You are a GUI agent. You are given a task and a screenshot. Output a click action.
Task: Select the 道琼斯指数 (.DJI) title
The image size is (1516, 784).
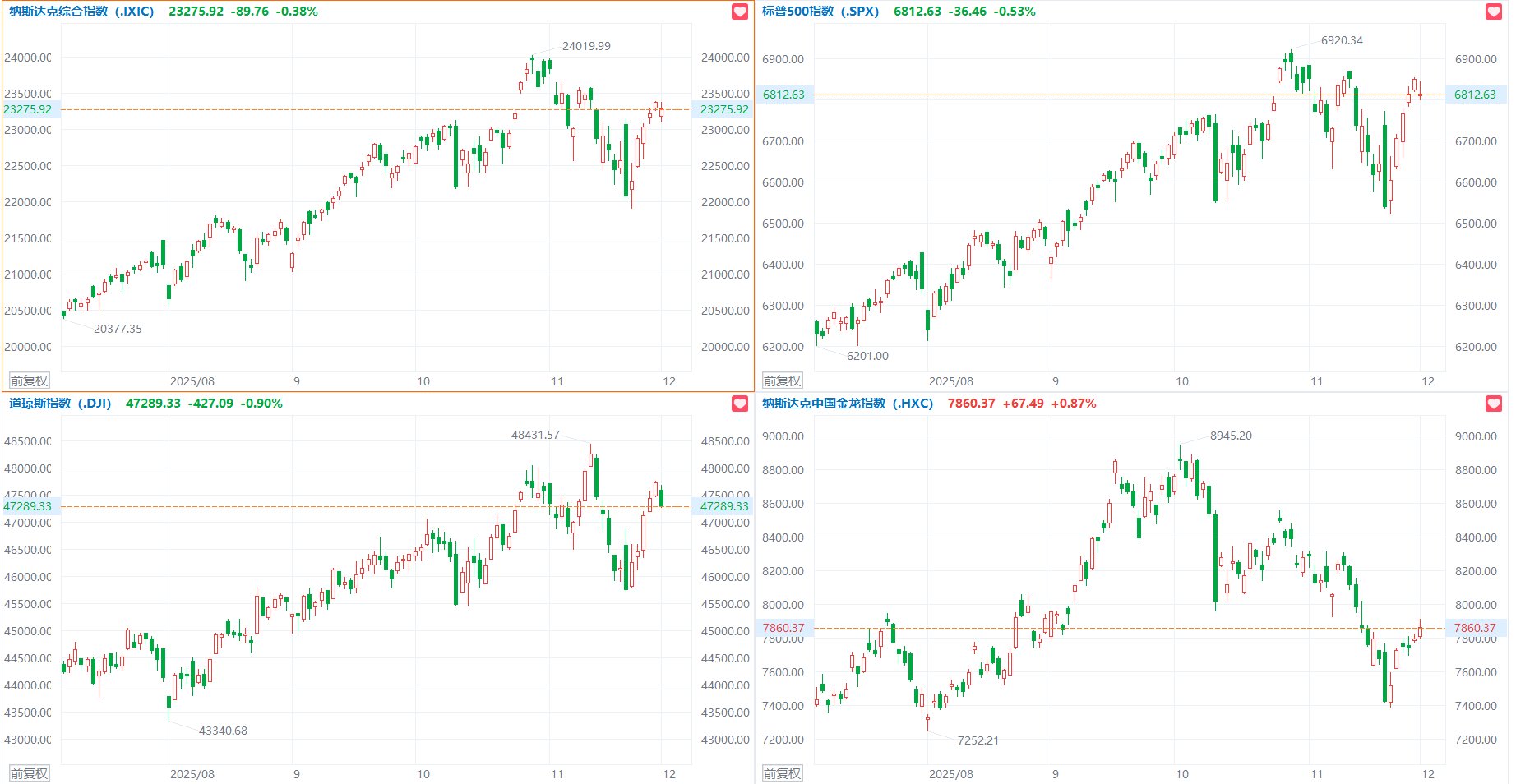pos(60,404)
